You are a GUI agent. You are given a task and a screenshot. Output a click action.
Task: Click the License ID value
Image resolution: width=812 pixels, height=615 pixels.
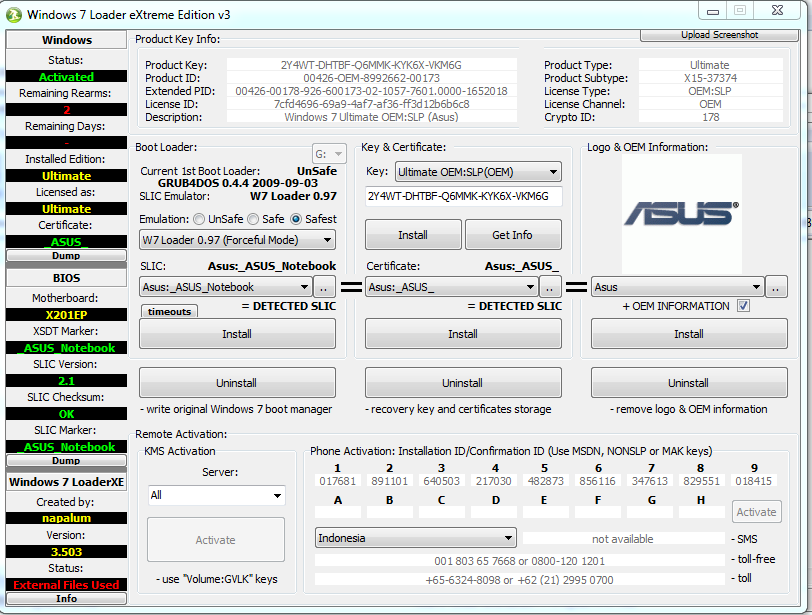click(371, 104)
